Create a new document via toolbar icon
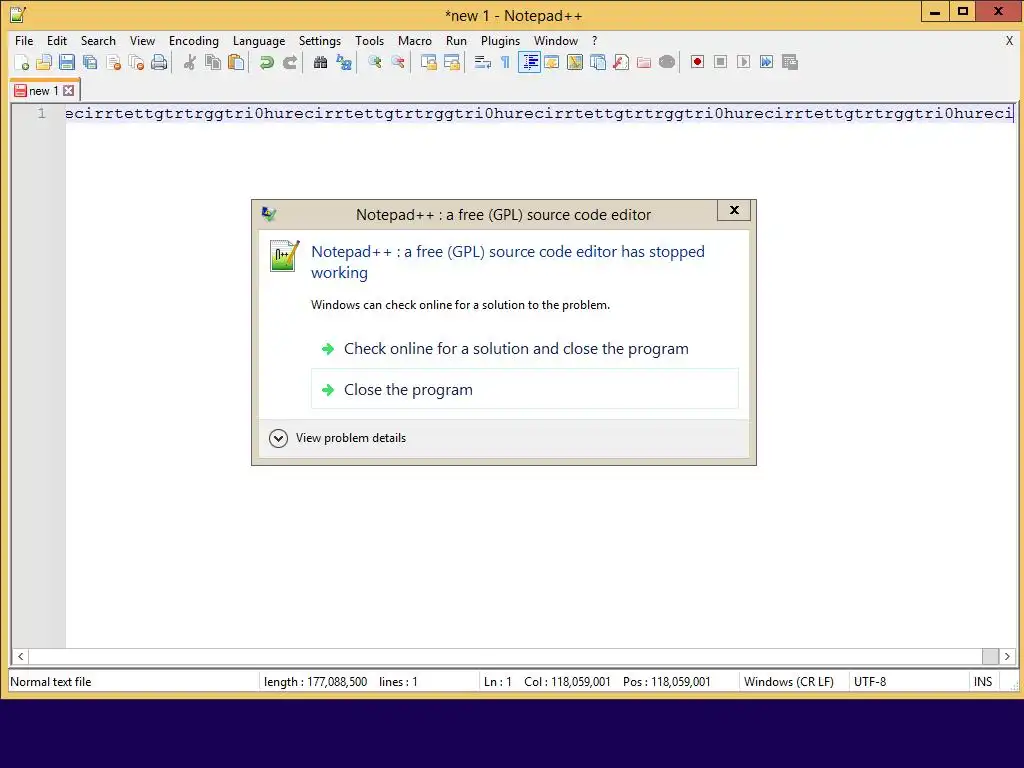Image resolution: width=1024 pixels, height=768 pixels. 22,62
